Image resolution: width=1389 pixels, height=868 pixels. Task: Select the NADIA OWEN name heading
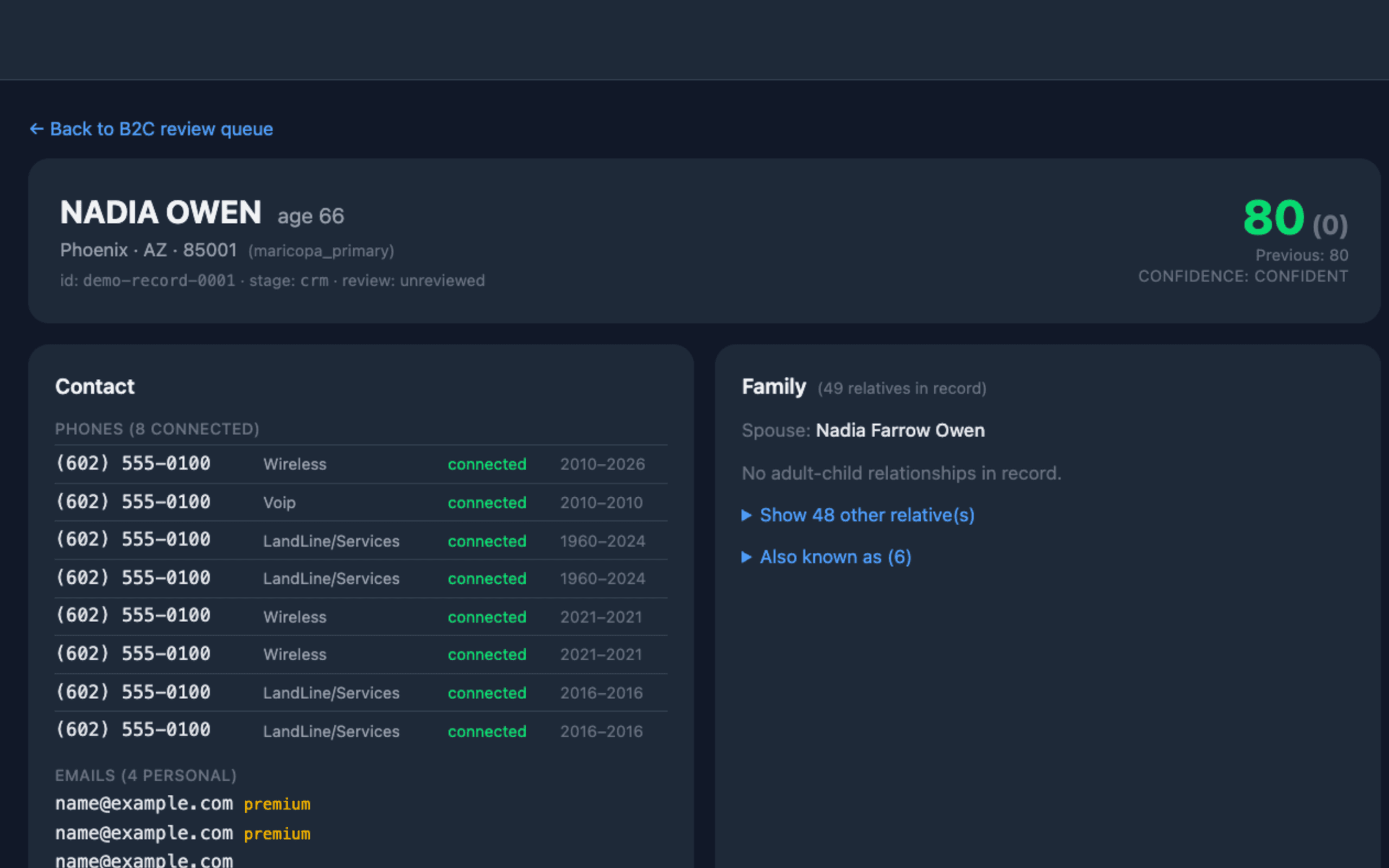click(x=161, y=213)
